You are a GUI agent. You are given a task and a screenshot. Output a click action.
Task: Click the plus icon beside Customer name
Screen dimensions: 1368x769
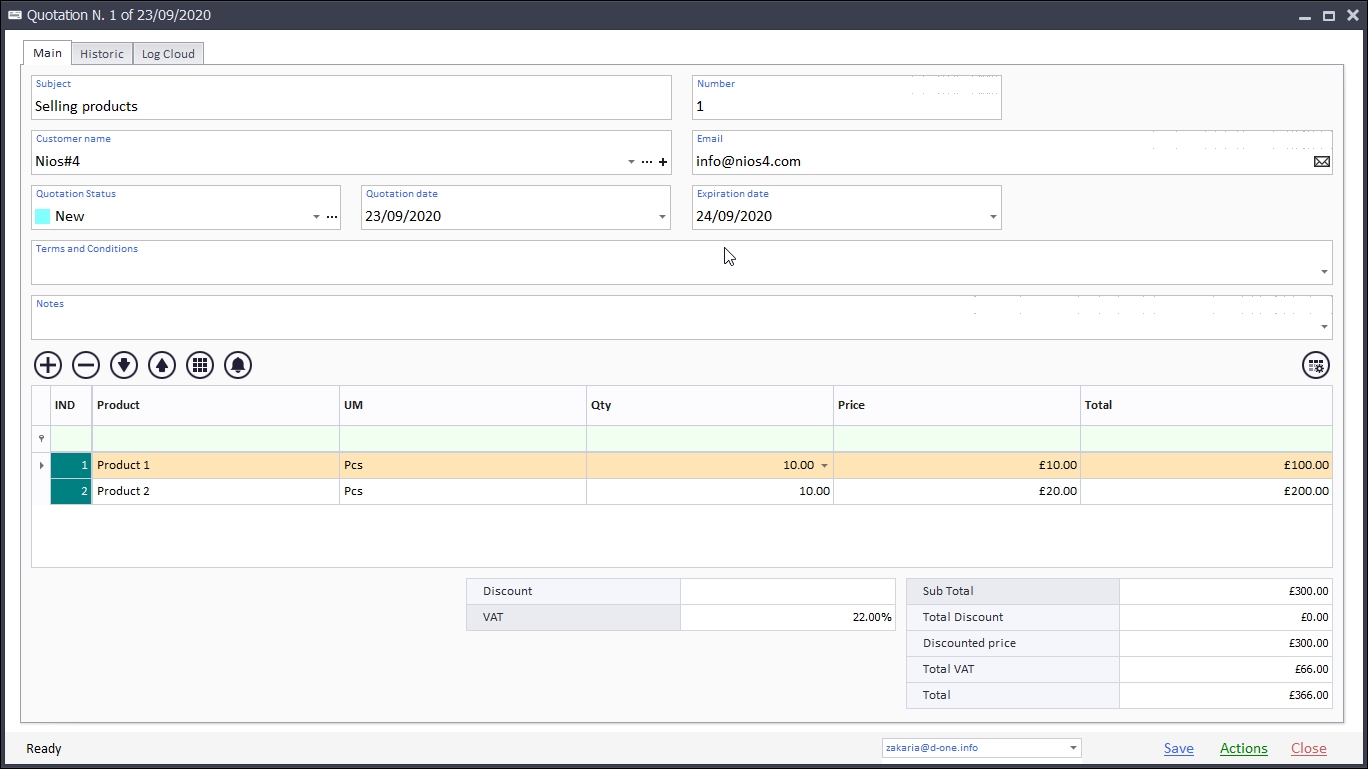(662, 162)
